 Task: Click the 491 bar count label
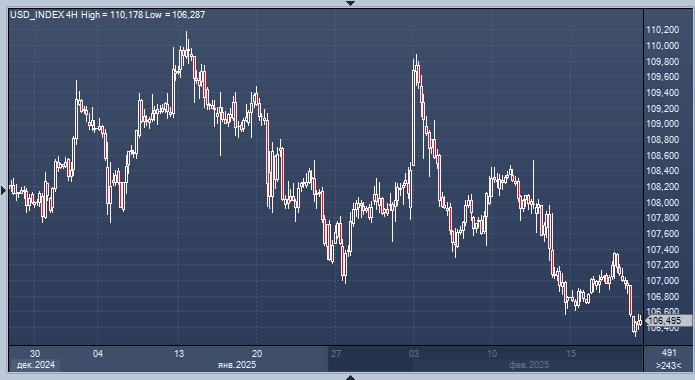pyautogui.click(x=669, y=353)
